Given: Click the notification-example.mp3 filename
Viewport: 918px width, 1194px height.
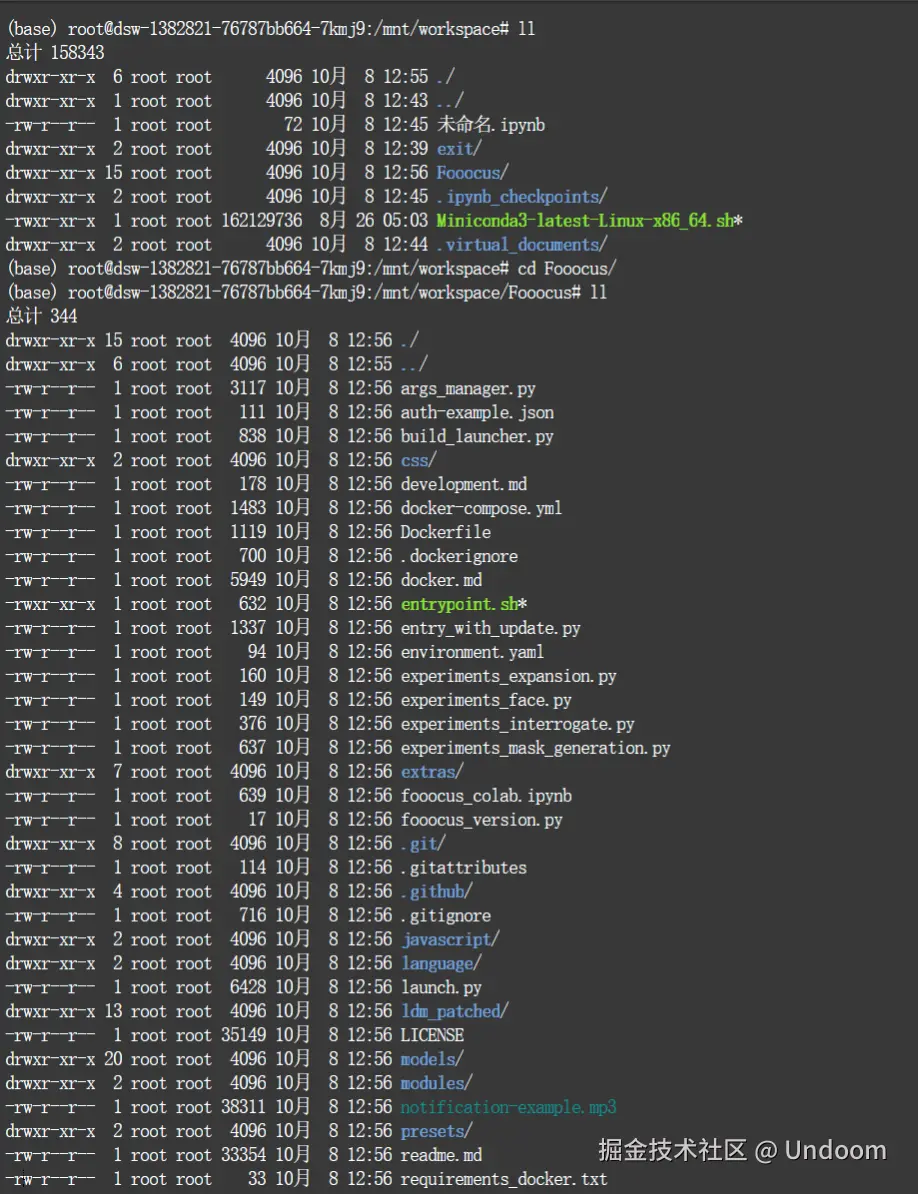Looking at the screenshot, I should 508,1107.
